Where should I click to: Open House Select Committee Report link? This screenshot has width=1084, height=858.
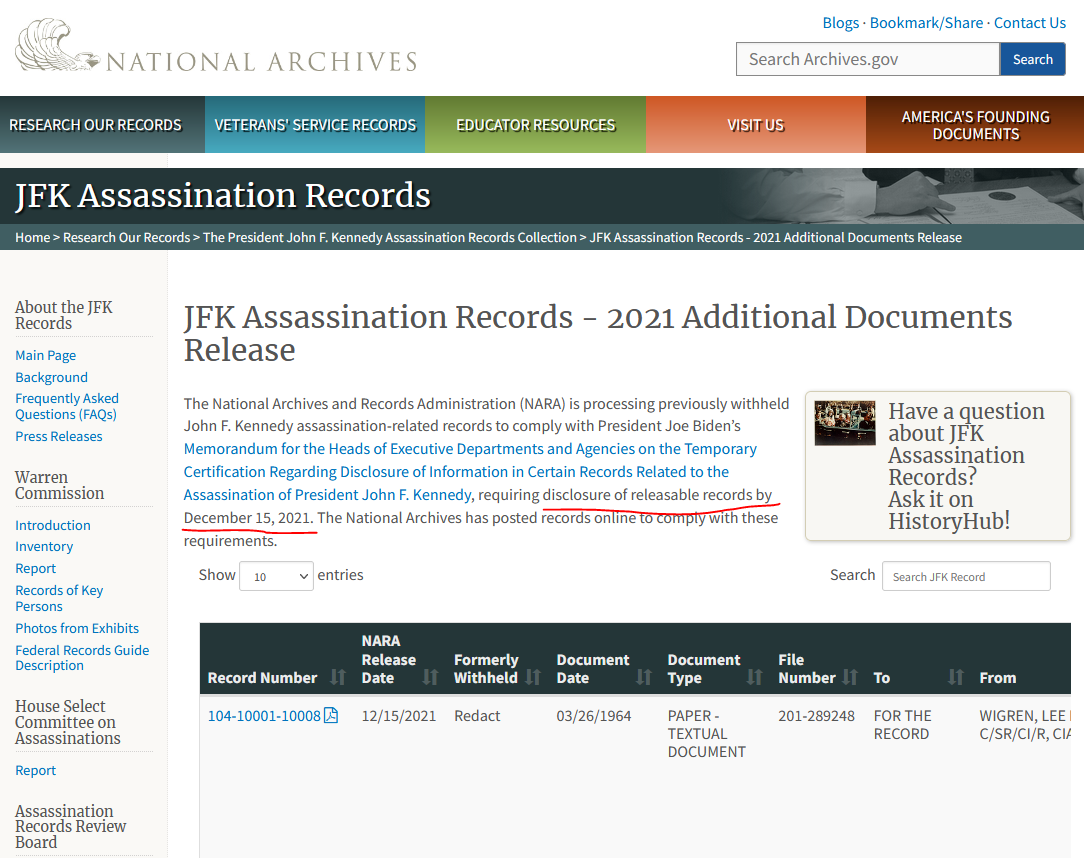coord(35,770)
